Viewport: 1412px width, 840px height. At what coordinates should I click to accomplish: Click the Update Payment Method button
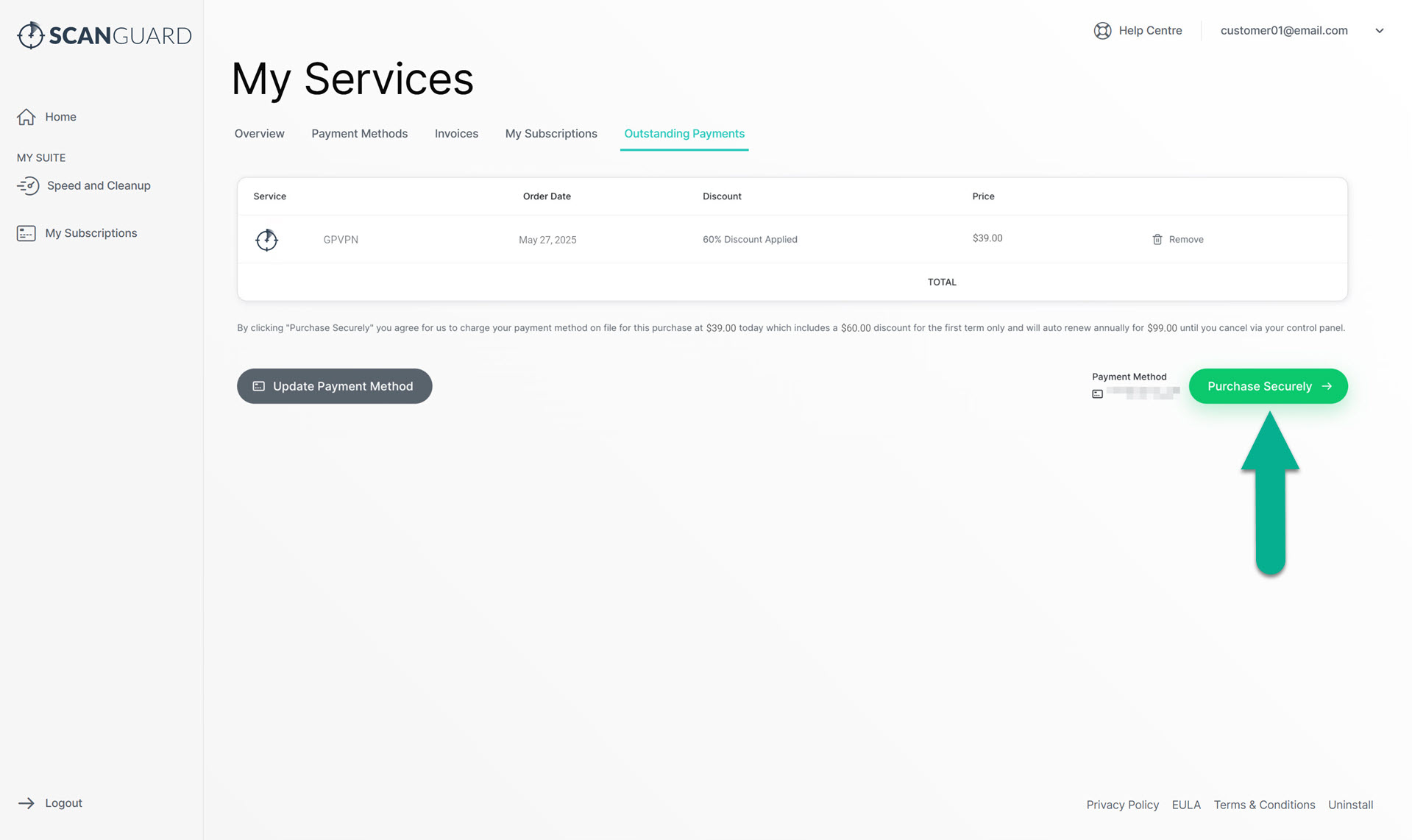tap(334, 386)
